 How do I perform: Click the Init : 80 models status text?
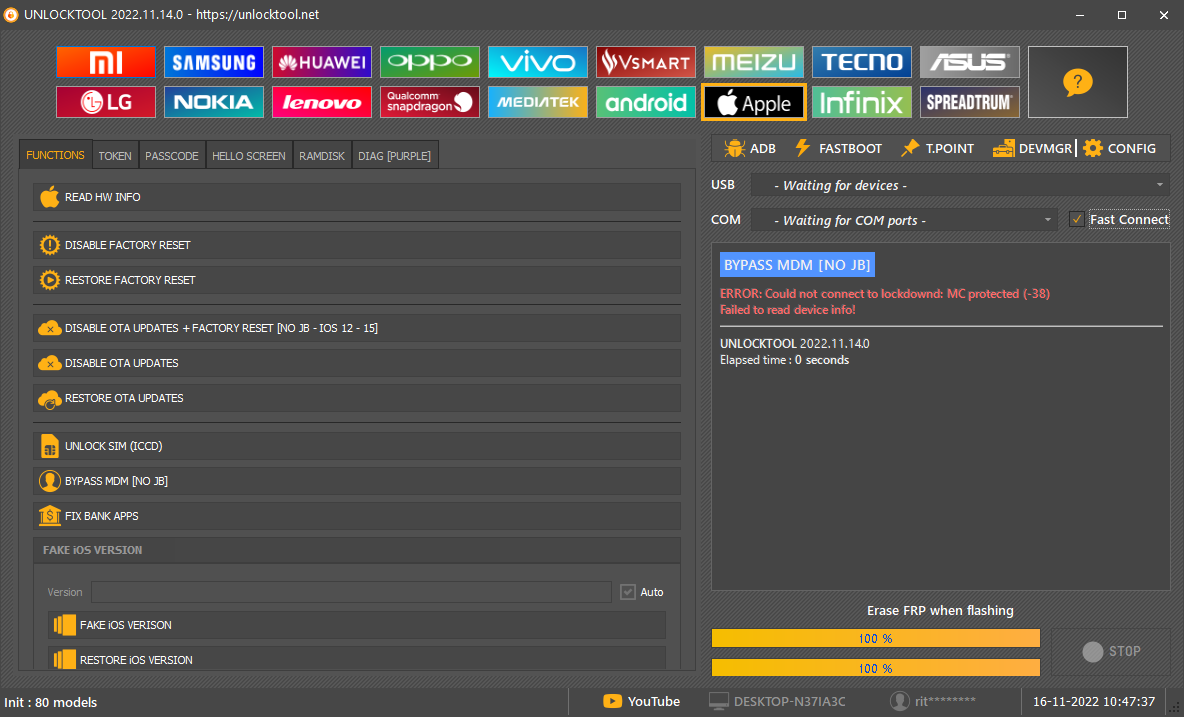[51, 702]
